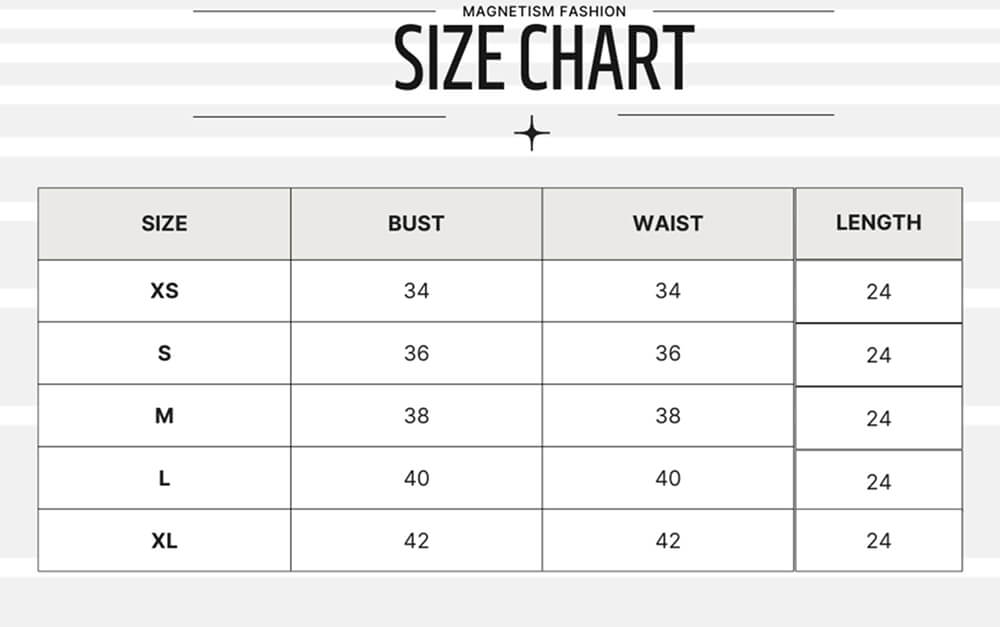Select the MAGNETISM FASHION brand text
The width and height of the screenshot is (1000, 627).
[544, 11]
